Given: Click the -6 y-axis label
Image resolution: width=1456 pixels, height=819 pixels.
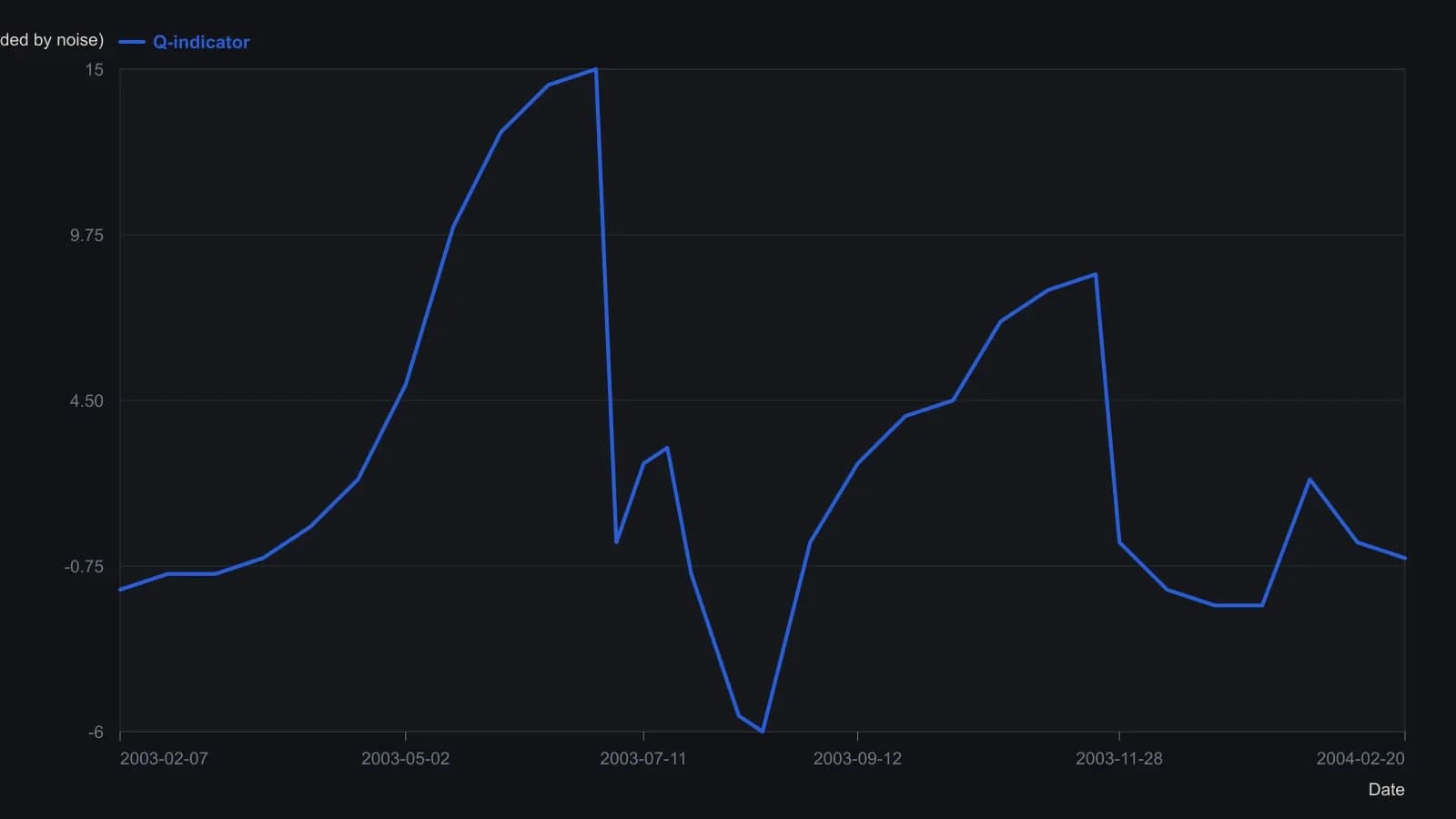Looking at the screenshot, I should (96, 733).
